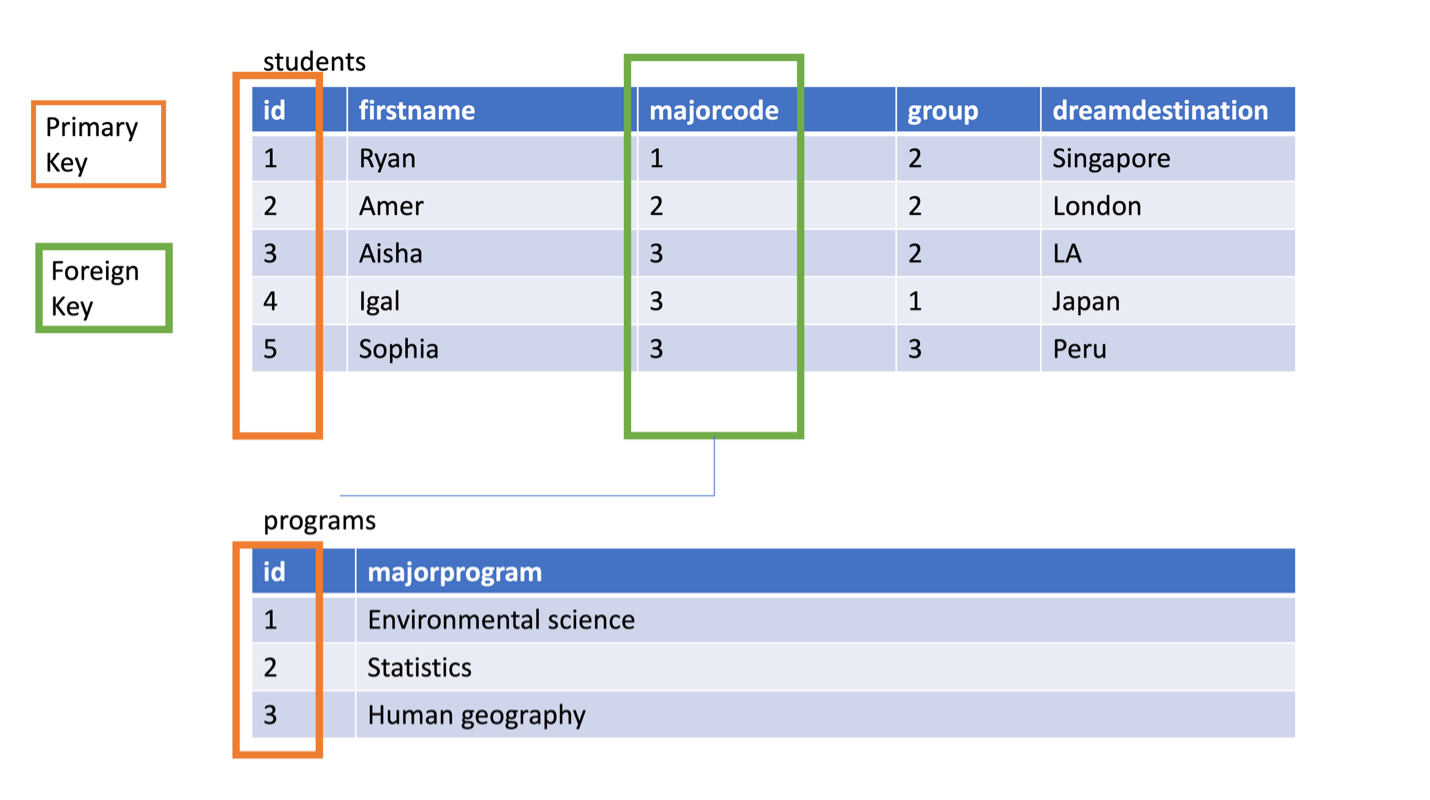Select the Statistics cell
The width and height of the screenshot is (1430, 800).
[826, 667]
